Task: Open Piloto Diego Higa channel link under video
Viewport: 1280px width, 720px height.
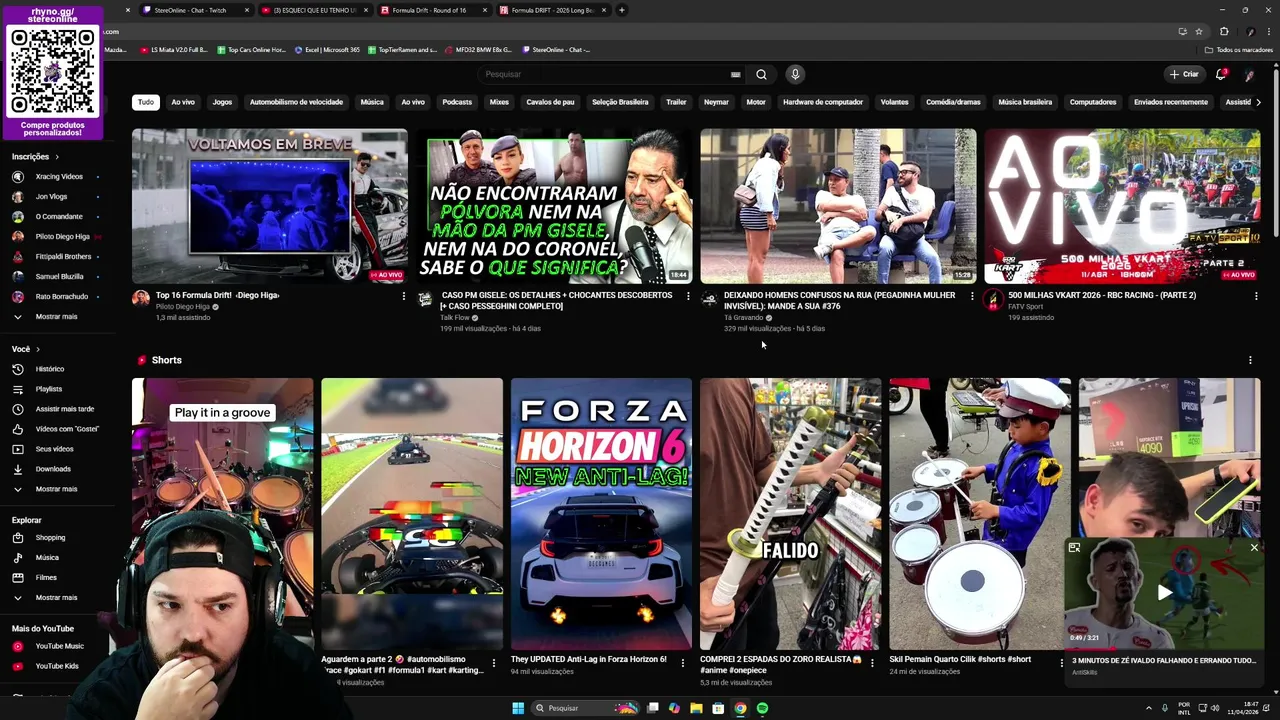Action: (183, 307)
